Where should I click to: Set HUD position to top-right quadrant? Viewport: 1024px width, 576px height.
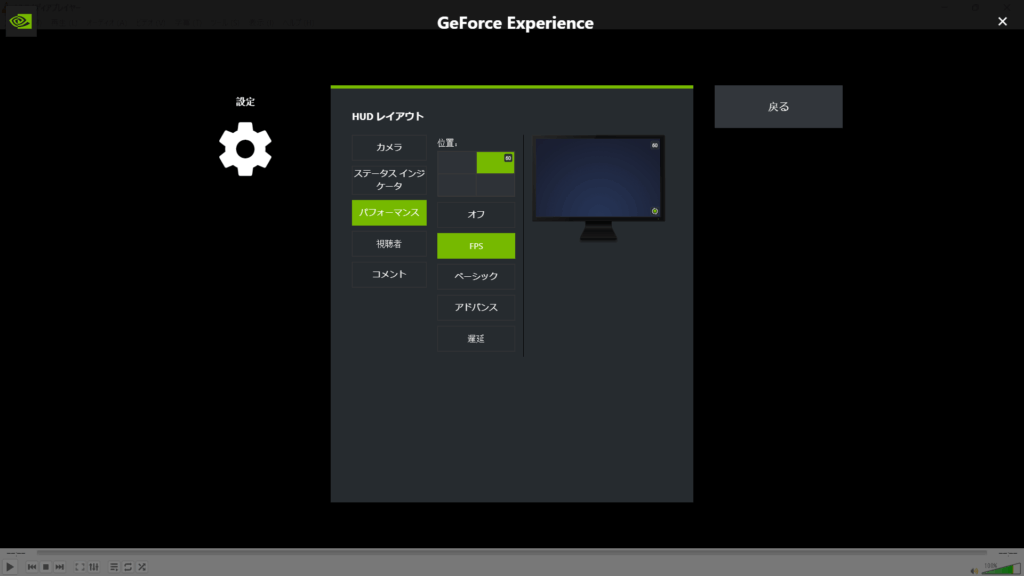tap(495, 163)
